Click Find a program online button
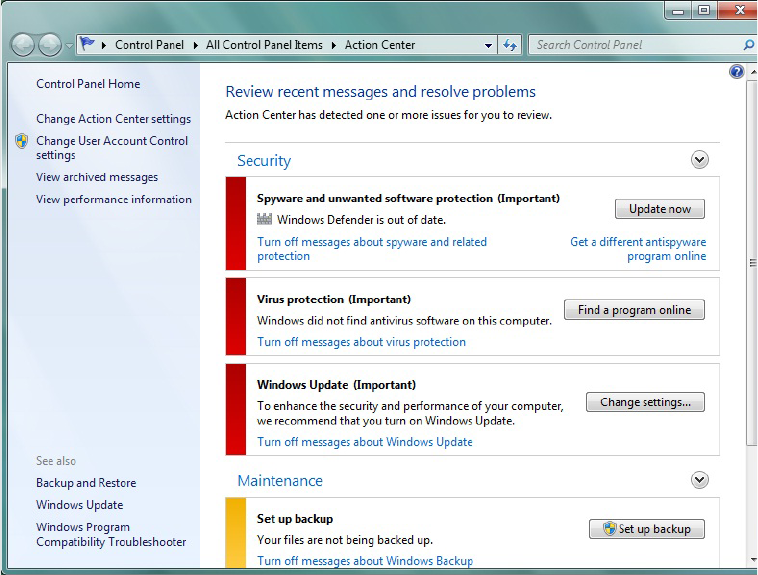 [634, 310]
